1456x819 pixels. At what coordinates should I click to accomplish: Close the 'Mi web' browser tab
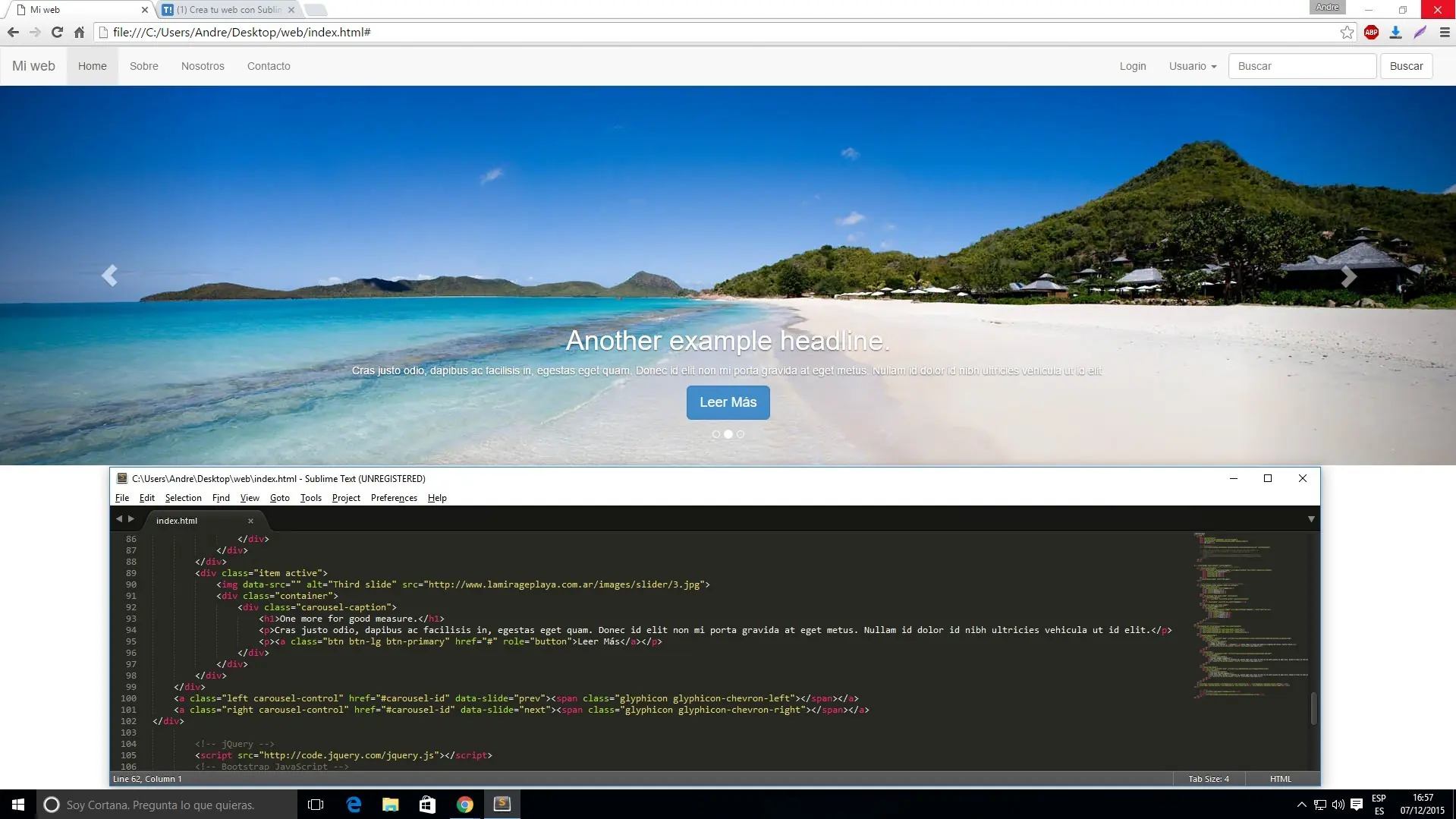(144, 10)
